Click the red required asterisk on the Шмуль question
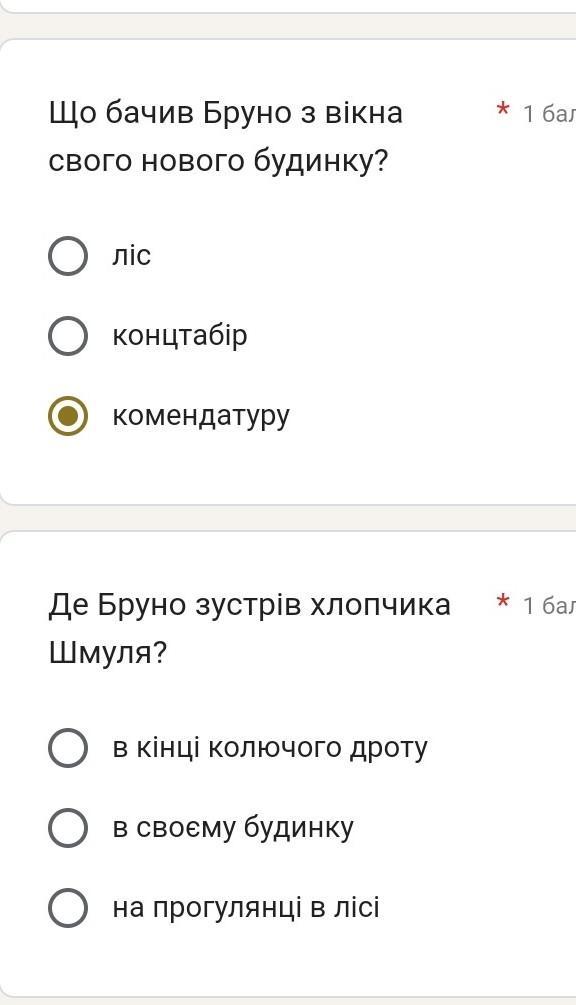 [503, 601]
